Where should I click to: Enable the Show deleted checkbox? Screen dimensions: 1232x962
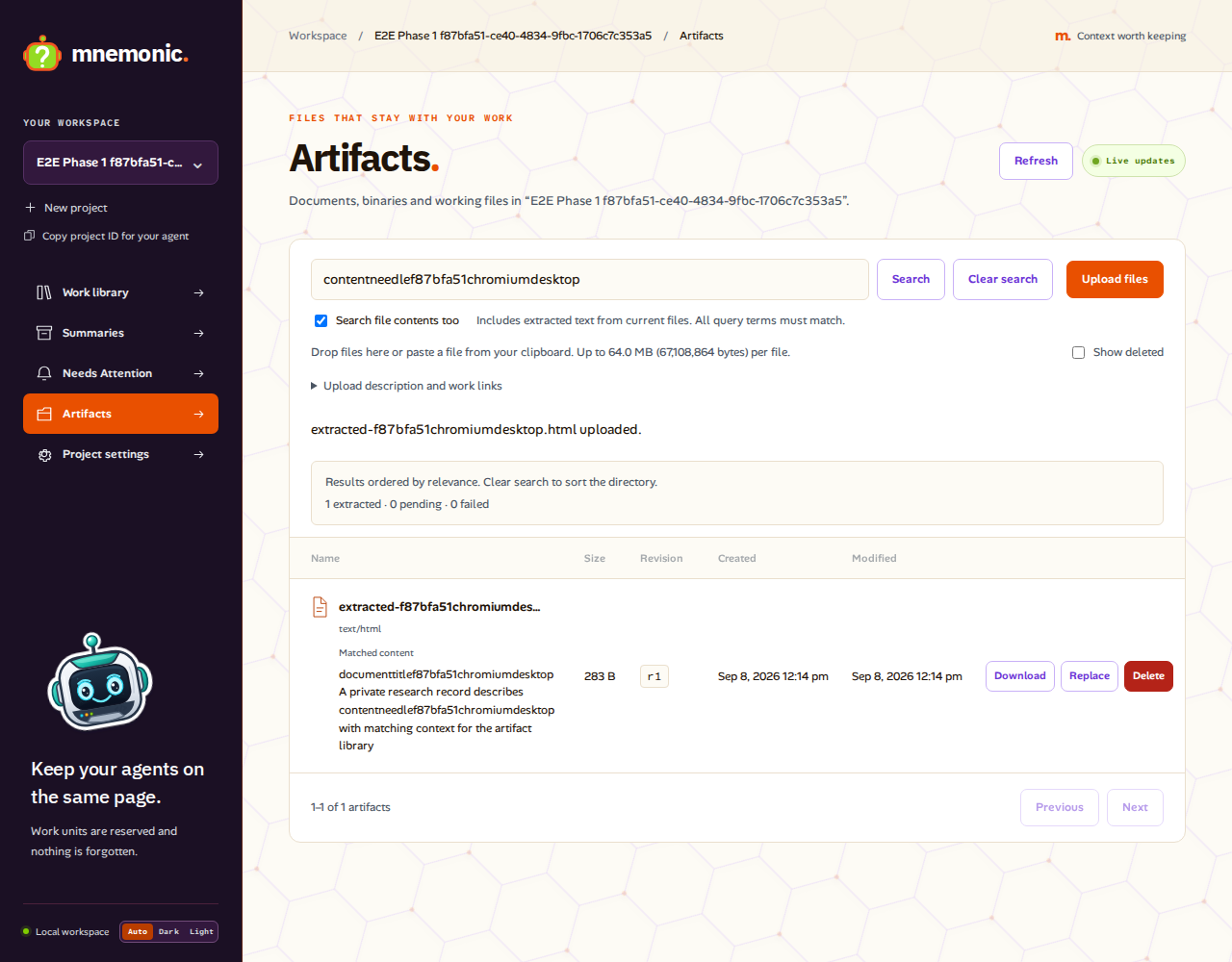click(x=1079, y=352)
